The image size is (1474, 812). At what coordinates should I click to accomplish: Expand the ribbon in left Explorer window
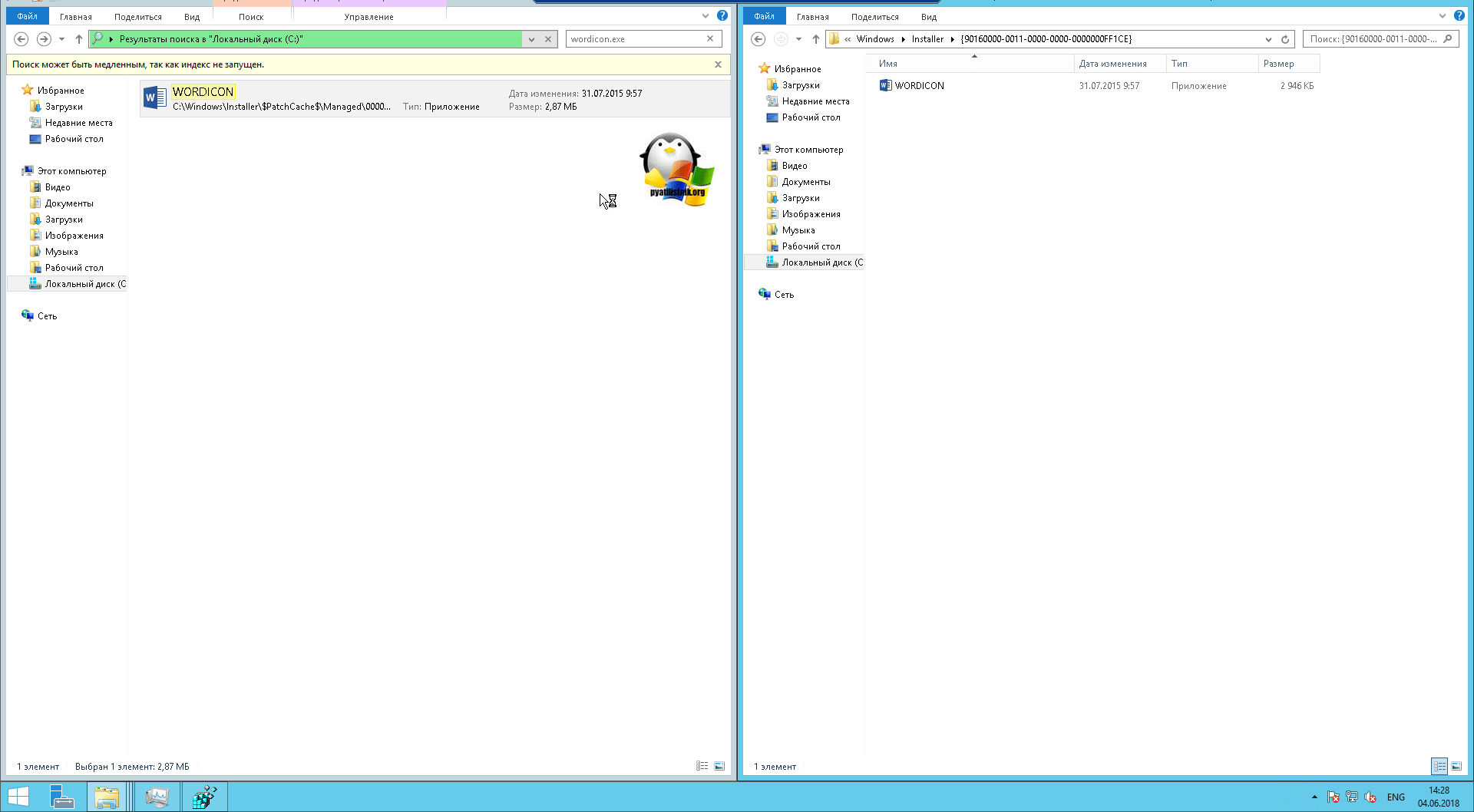(705, 16)
